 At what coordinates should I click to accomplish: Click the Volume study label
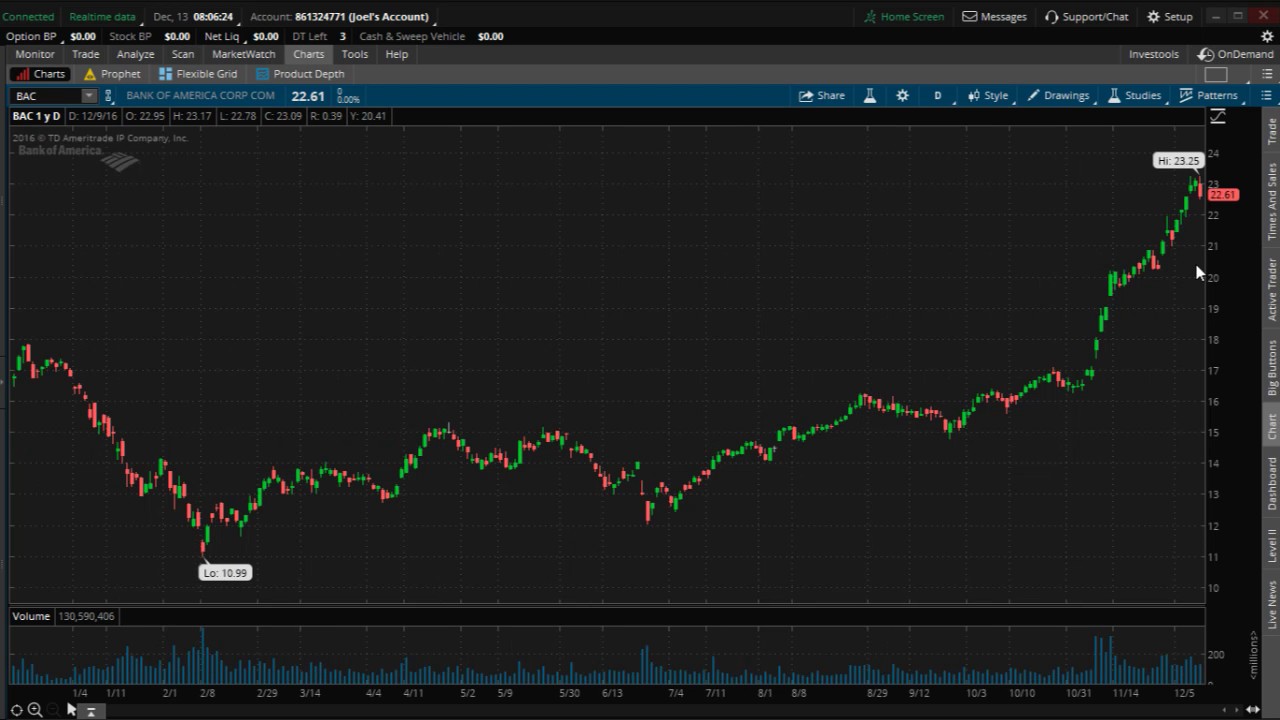tap(31, 616)
